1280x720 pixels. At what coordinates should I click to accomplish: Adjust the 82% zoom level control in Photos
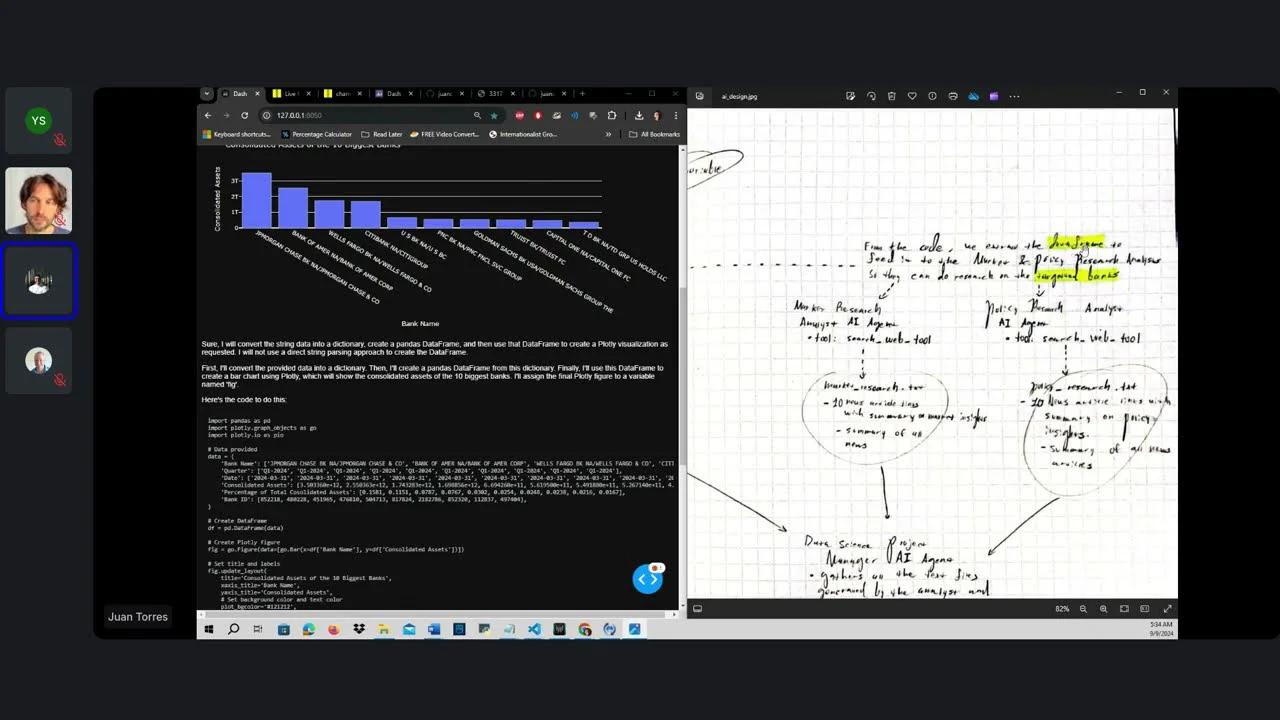(1062, 608)
